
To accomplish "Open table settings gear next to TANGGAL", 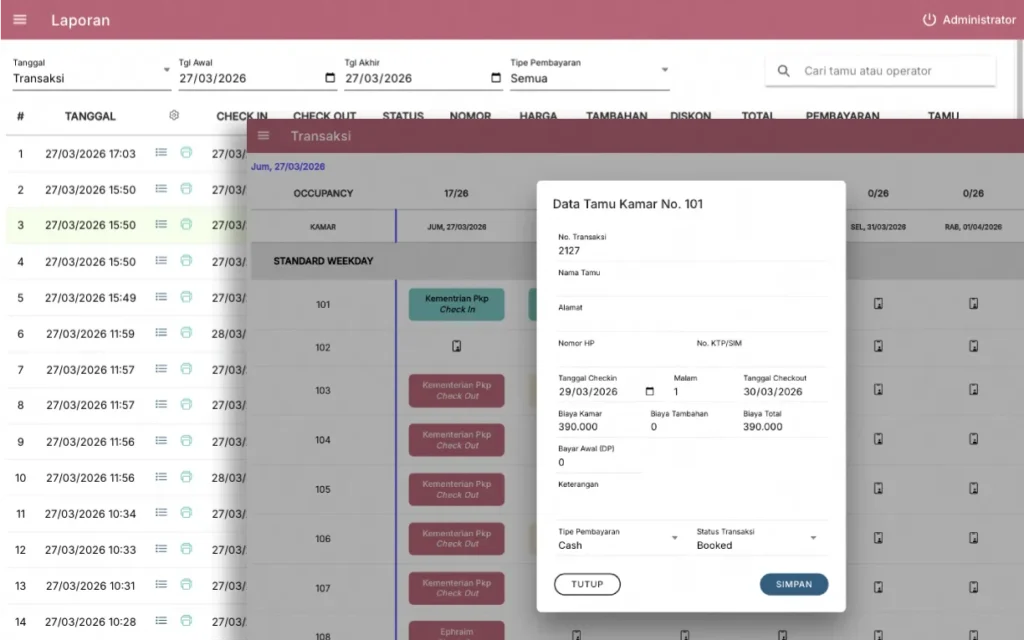I will click(174, 116).
